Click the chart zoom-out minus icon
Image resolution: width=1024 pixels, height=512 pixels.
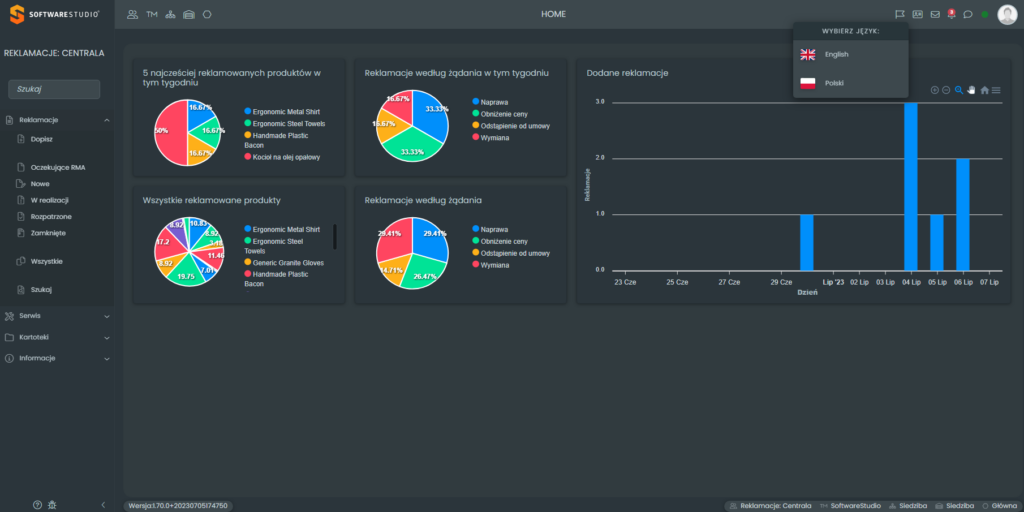pyautogui.click(x=946, y=90)
